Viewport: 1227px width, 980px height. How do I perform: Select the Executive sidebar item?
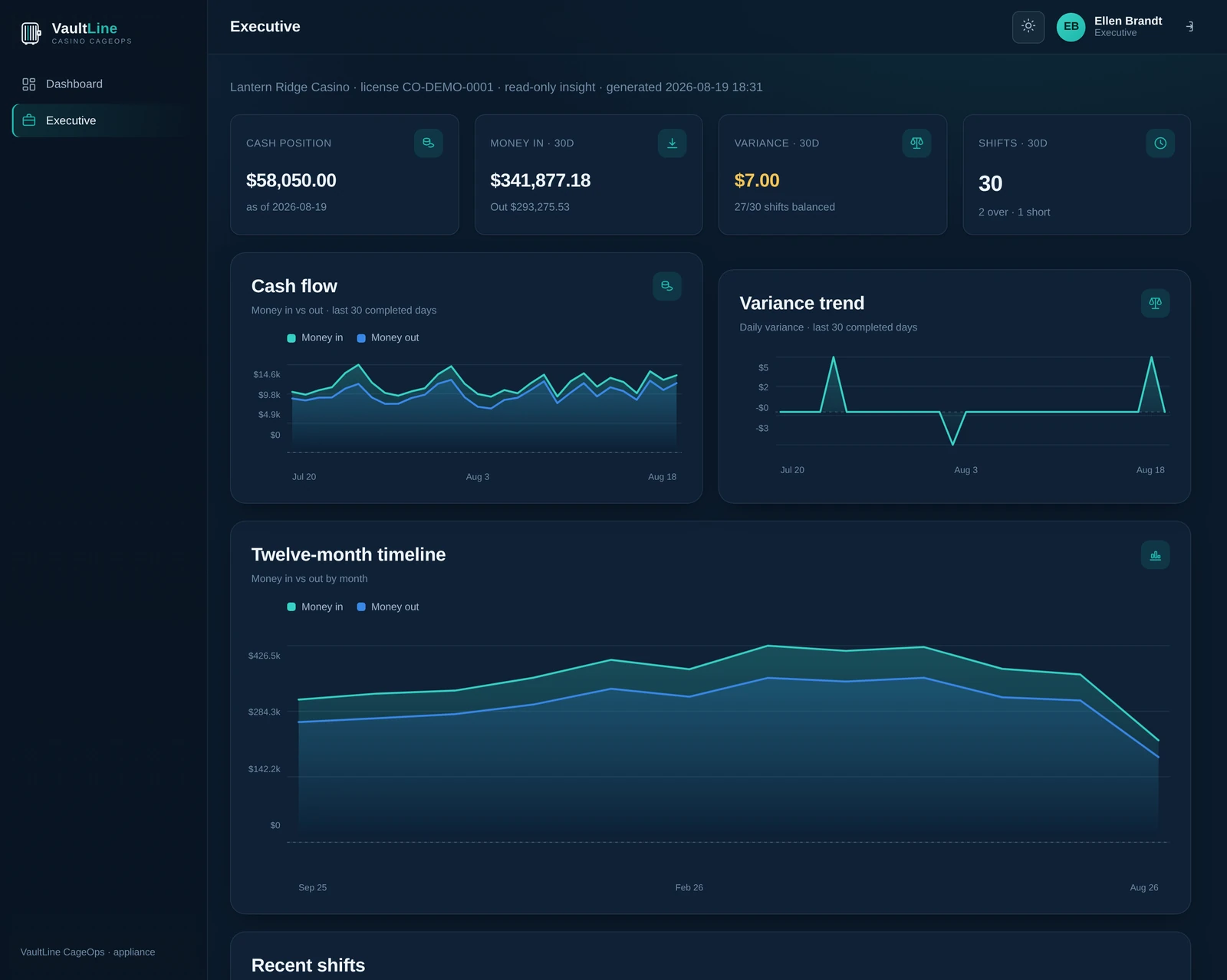(104, 120)
